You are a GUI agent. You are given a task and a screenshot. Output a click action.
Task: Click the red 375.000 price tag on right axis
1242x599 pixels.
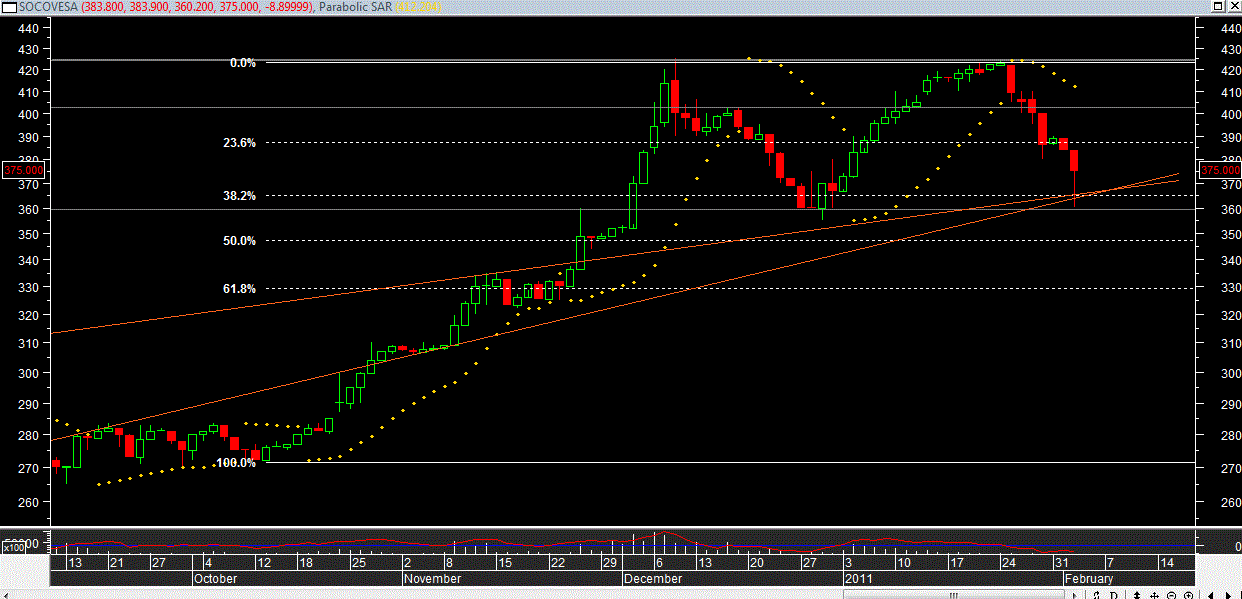pyautogui.click(x=1219, y=170)
